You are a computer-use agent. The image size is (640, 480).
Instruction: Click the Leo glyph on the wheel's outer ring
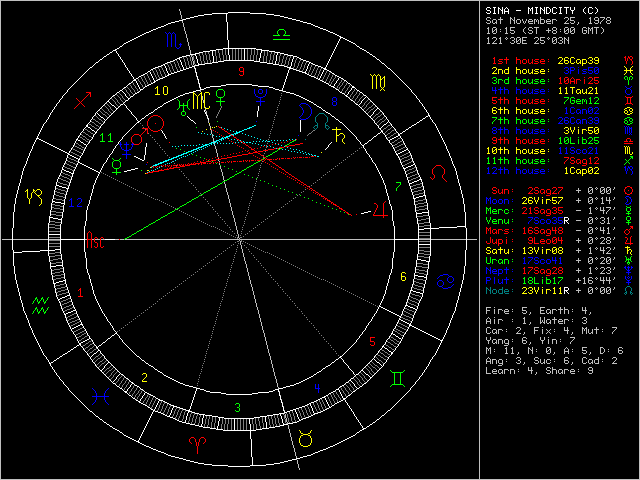point(438,172)
